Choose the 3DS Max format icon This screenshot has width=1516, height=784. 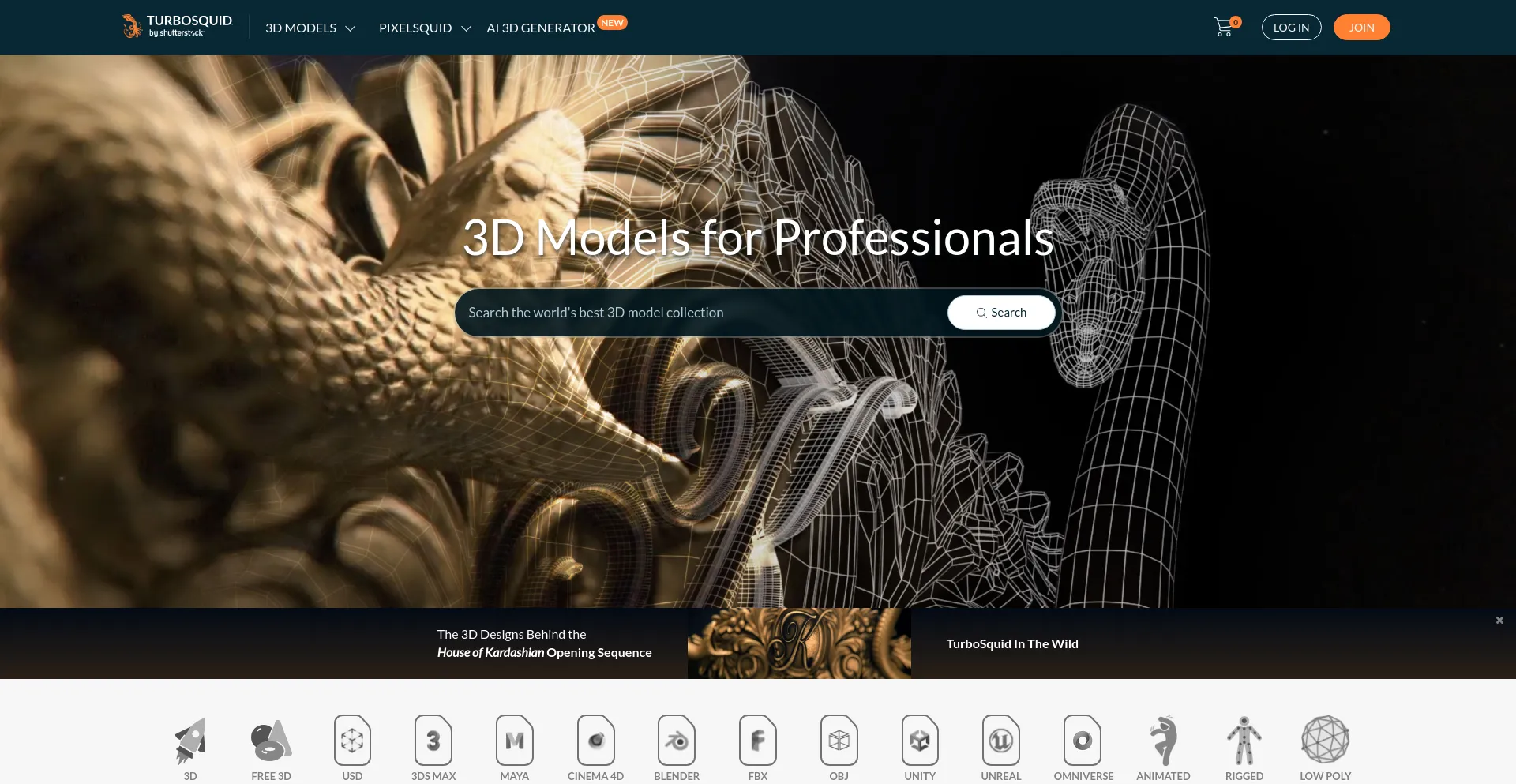[x=433, y=741]
